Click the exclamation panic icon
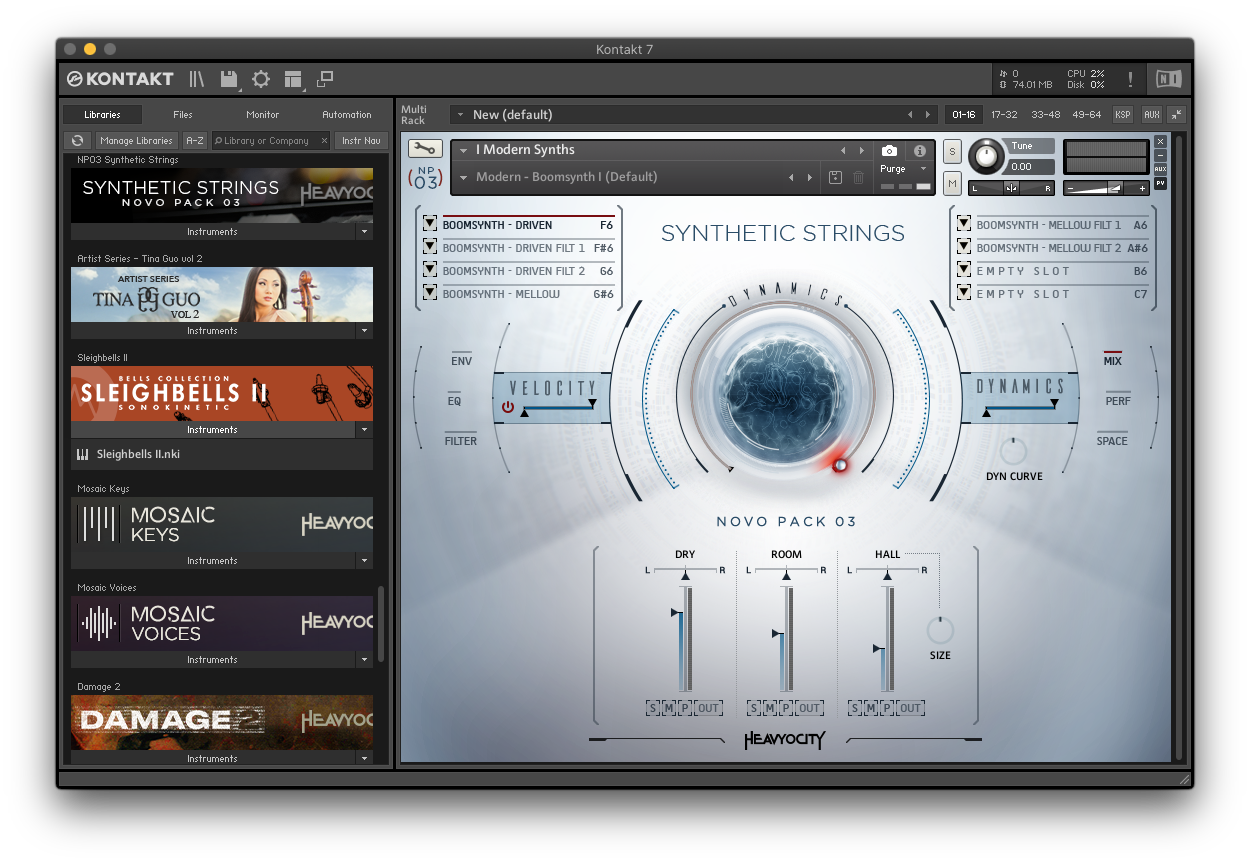 click(1130, 79)
